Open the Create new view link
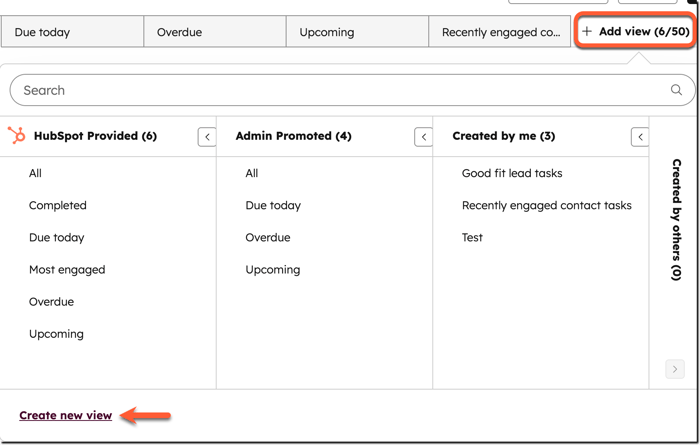Viewport: 700px width, 445px height. pos(66,415)
